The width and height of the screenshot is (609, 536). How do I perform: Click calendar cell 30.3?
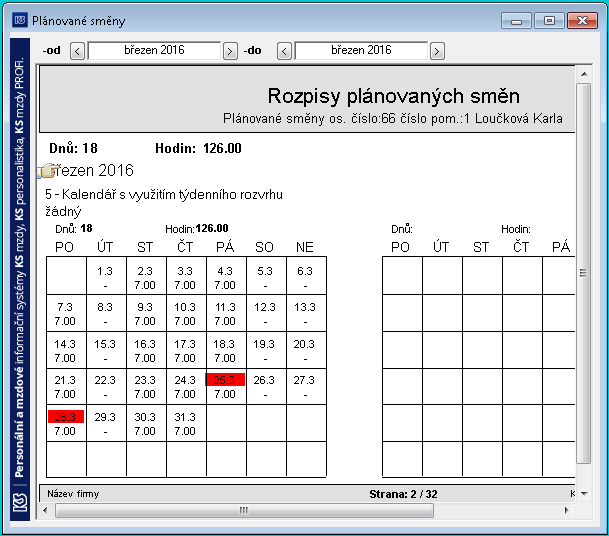[146, 423]
